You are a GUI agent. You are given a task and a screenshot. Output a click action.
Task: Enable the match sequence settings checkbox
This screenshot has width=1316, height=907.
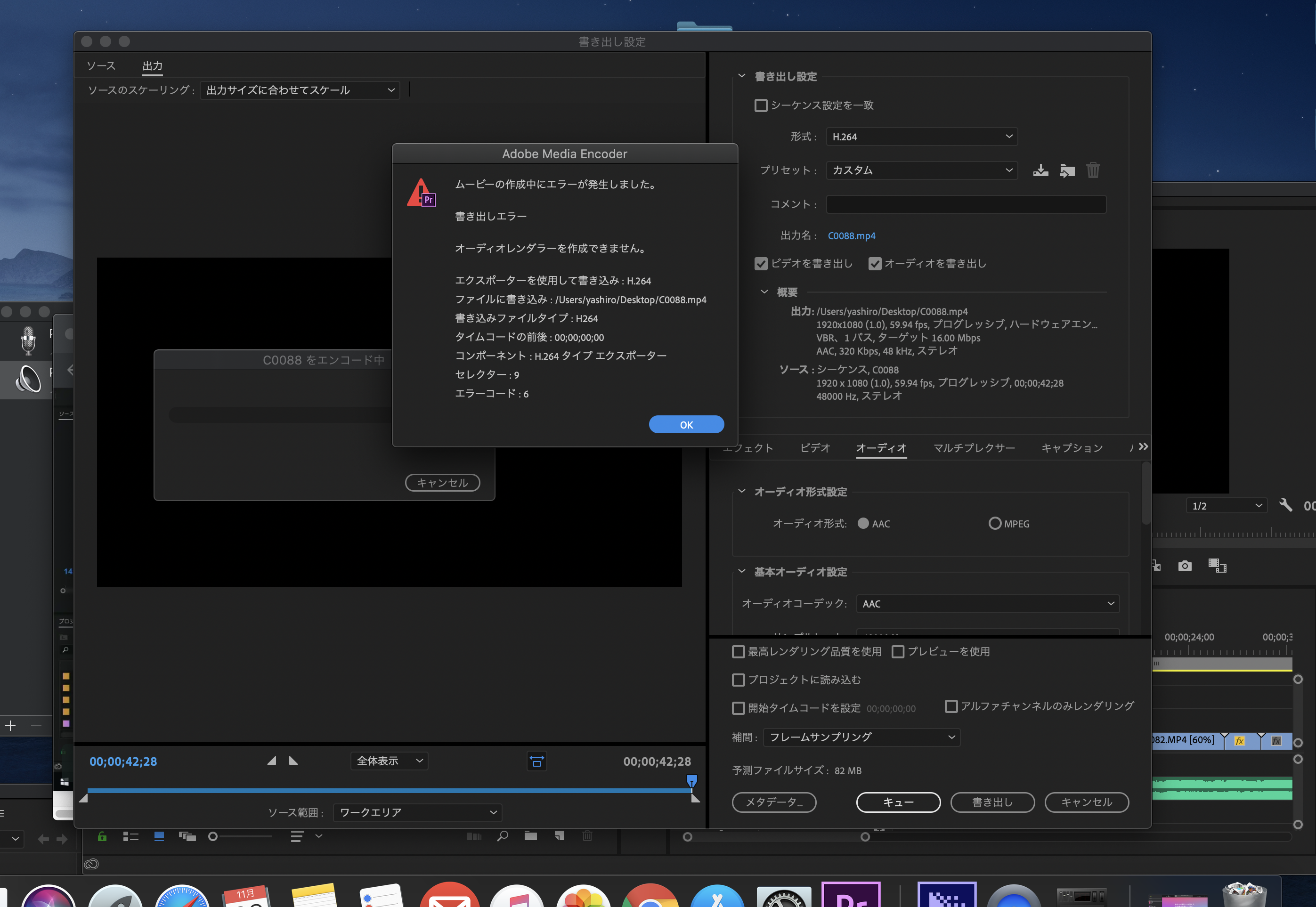pyautogui.click(x=761, y=105)
